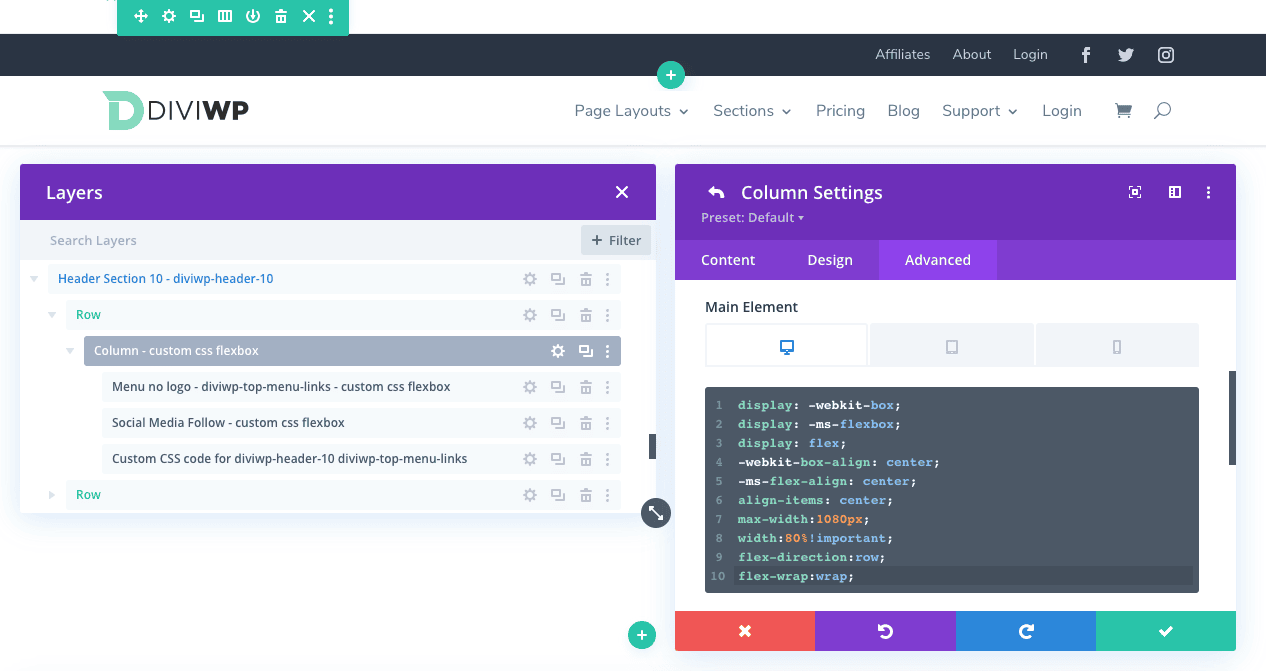The height and width of the screenshot is (671, 1266).
Task: Undo with the purple button
Action: pos(885,631)
